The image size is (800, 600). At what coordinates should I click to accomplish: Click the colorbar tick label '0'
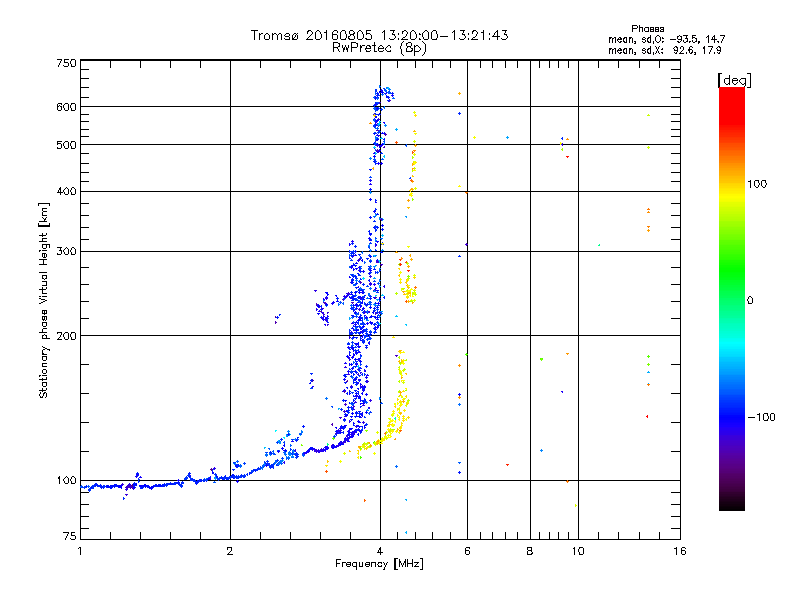[x=750, y=301]
